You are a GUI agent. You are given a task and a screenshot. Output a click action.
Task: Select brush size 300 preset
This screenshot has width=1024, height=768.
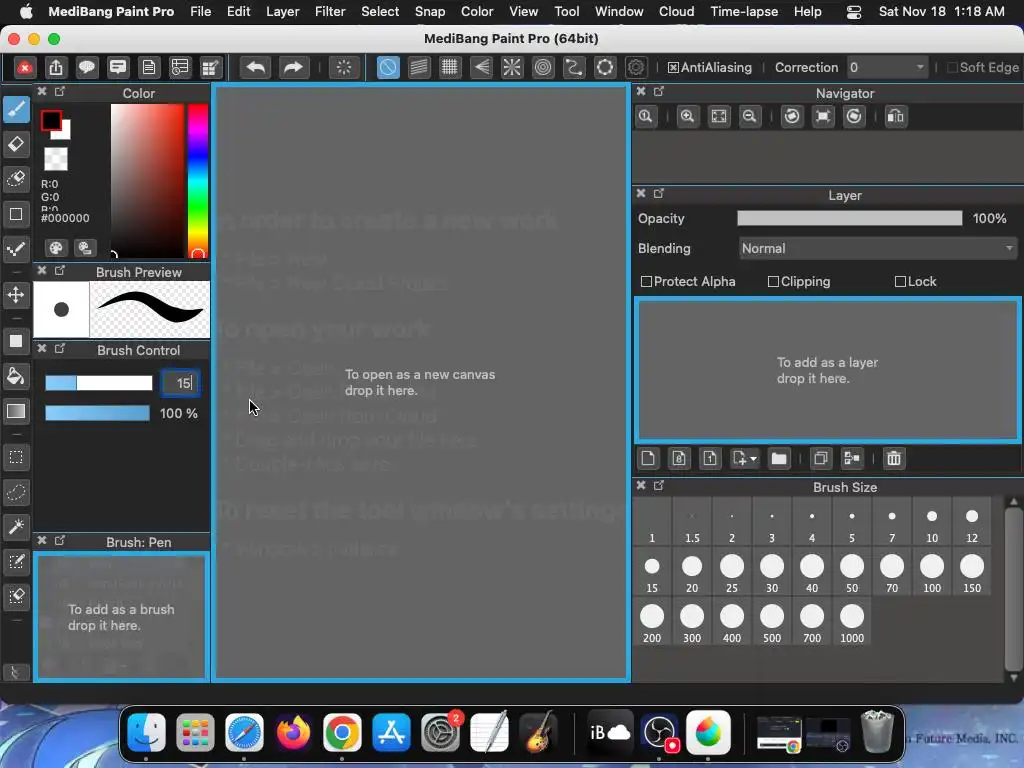click(x=692, y=624)
